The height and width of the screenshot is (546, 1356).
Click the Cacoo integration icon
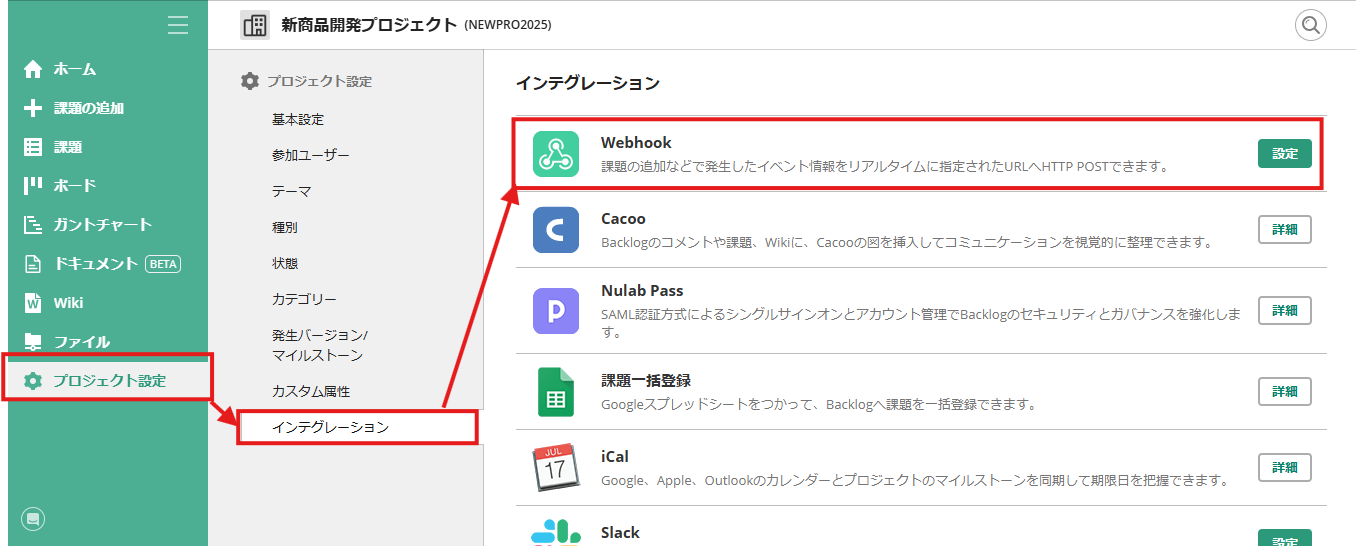click(x=556, y=230)
